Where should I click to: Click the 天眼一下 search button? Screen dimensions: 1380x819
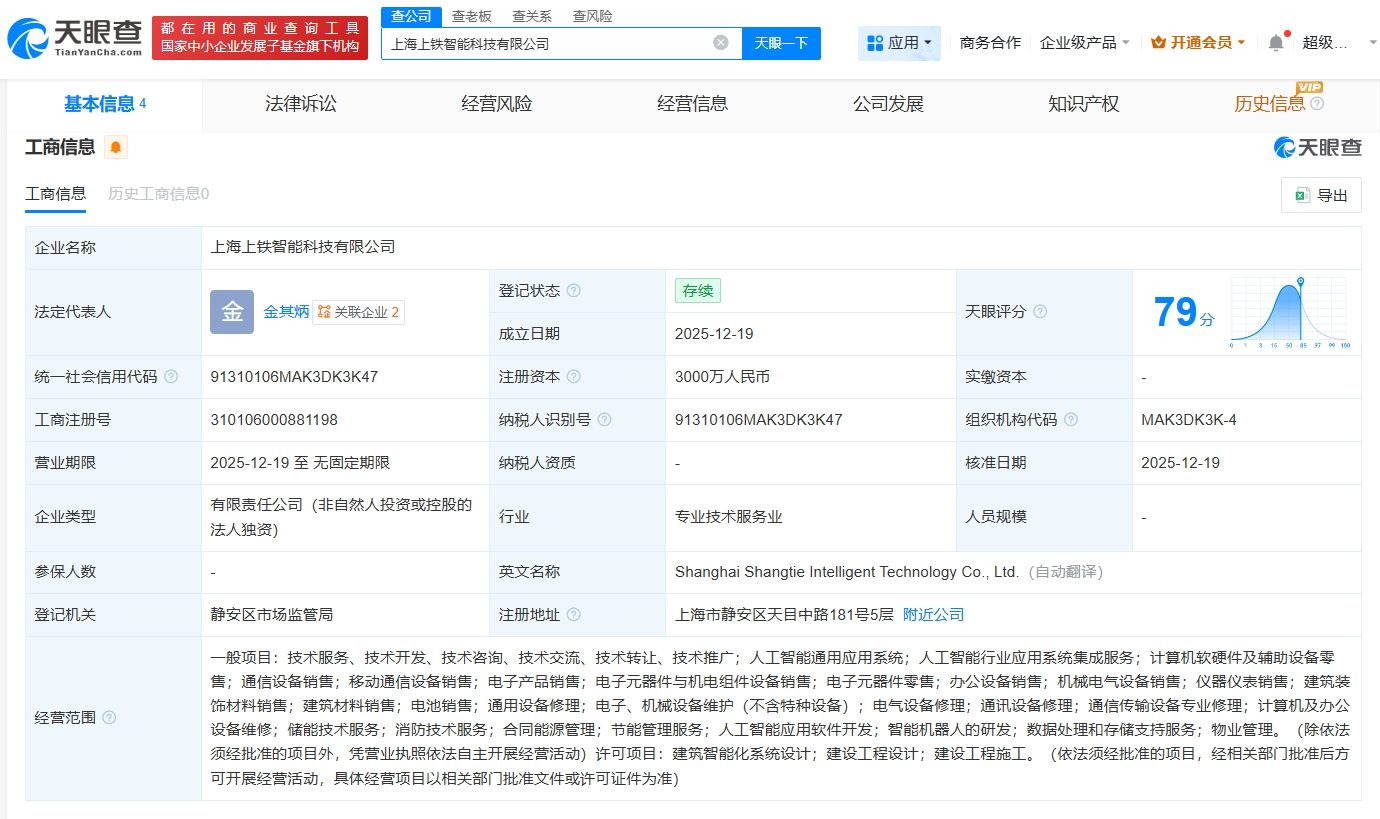pos(782,42)
